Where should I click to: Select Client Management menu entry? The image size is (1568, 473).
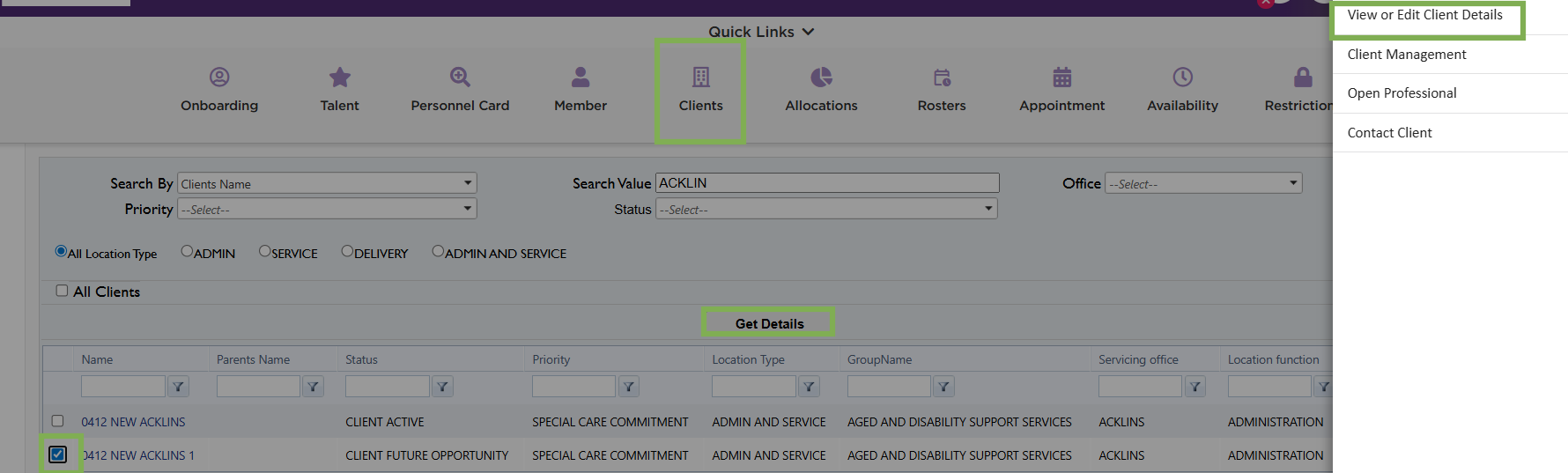[1407, 55]
